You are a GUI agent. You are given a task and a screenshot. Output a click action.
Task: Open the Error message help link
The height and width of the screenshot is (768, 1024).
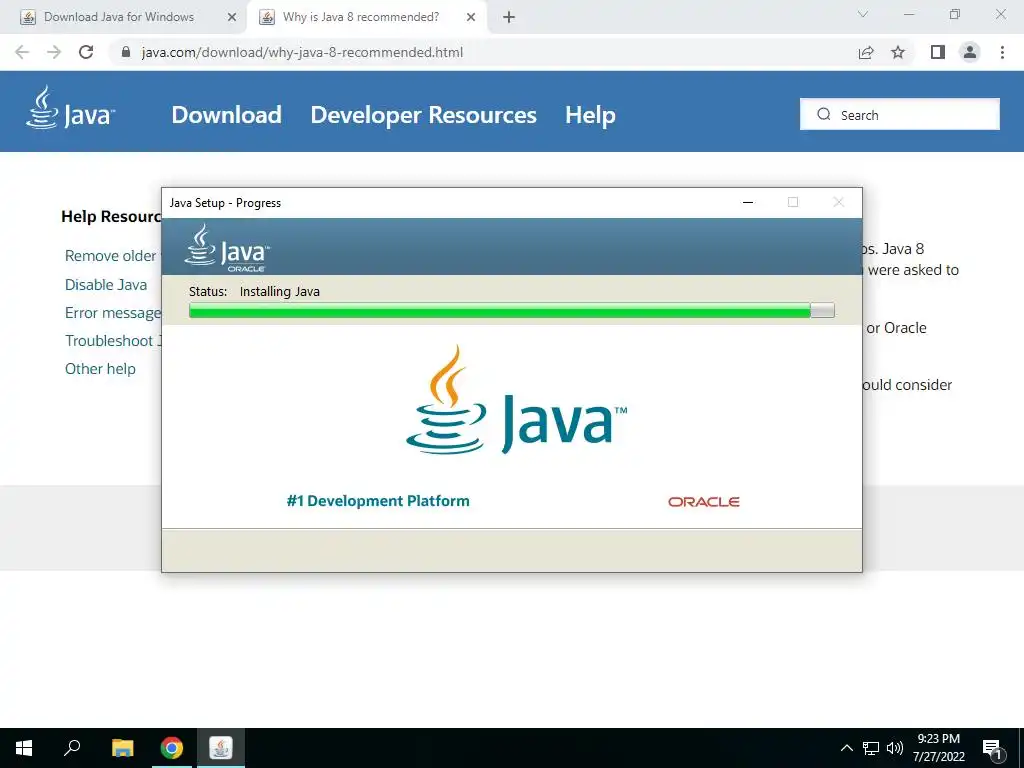[x=113, y=313]
